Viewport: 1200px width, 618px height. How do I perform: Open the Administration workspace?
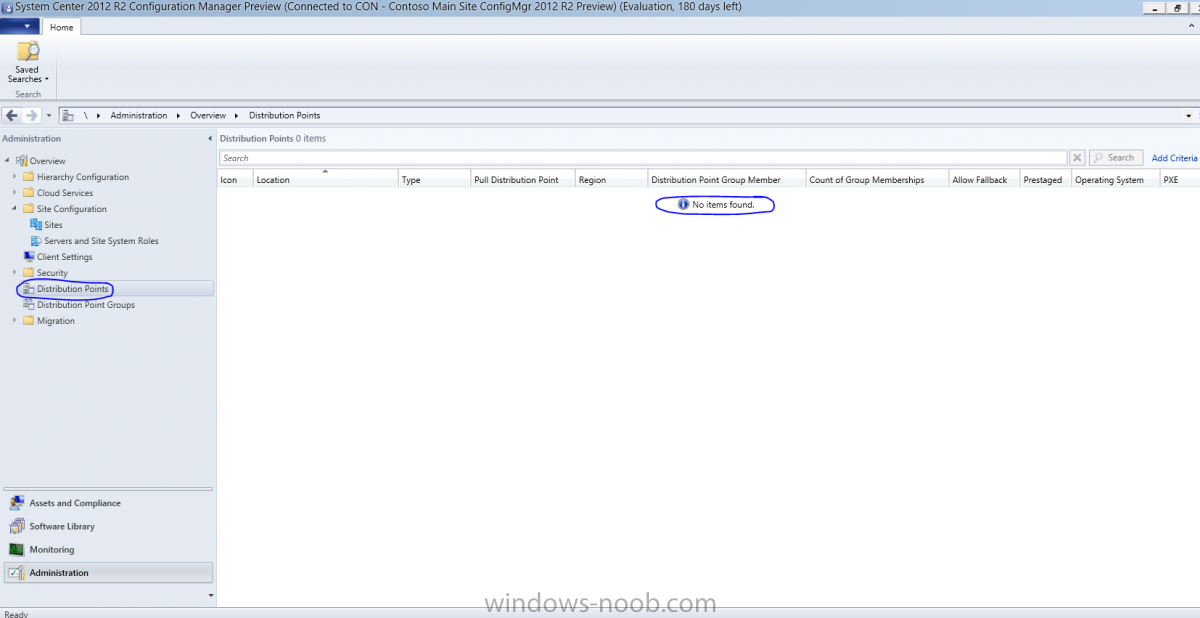pos(107,573)
